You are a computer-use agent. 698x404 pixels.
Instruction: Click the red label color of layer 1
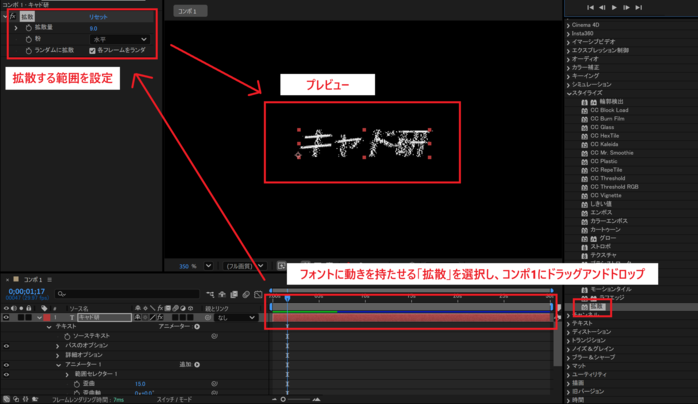point(47,318)
